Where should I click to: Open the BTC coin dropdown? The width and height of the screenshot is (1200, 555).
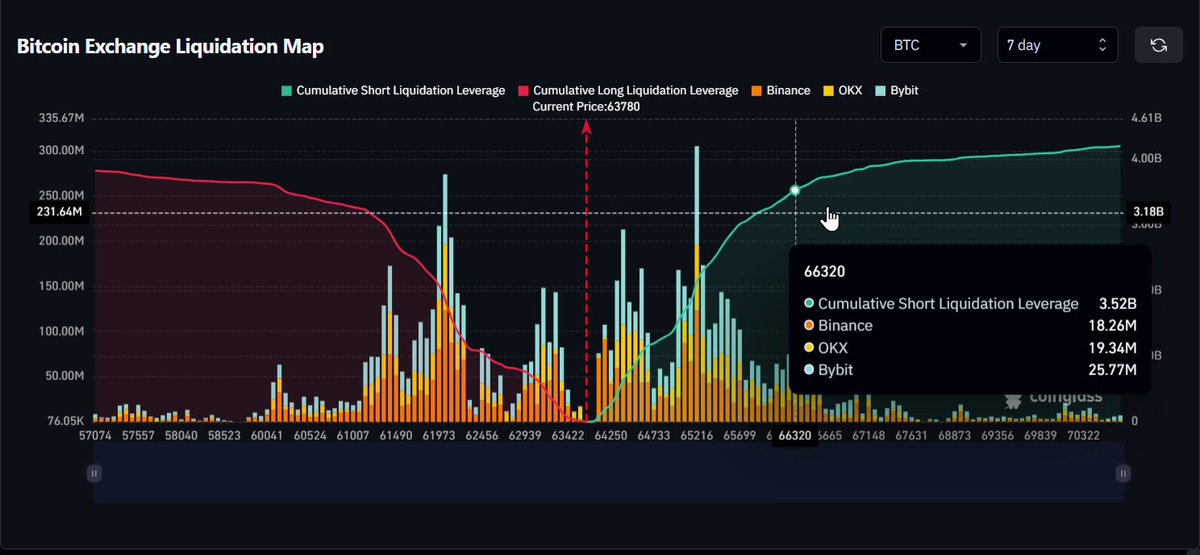[930, 45]
